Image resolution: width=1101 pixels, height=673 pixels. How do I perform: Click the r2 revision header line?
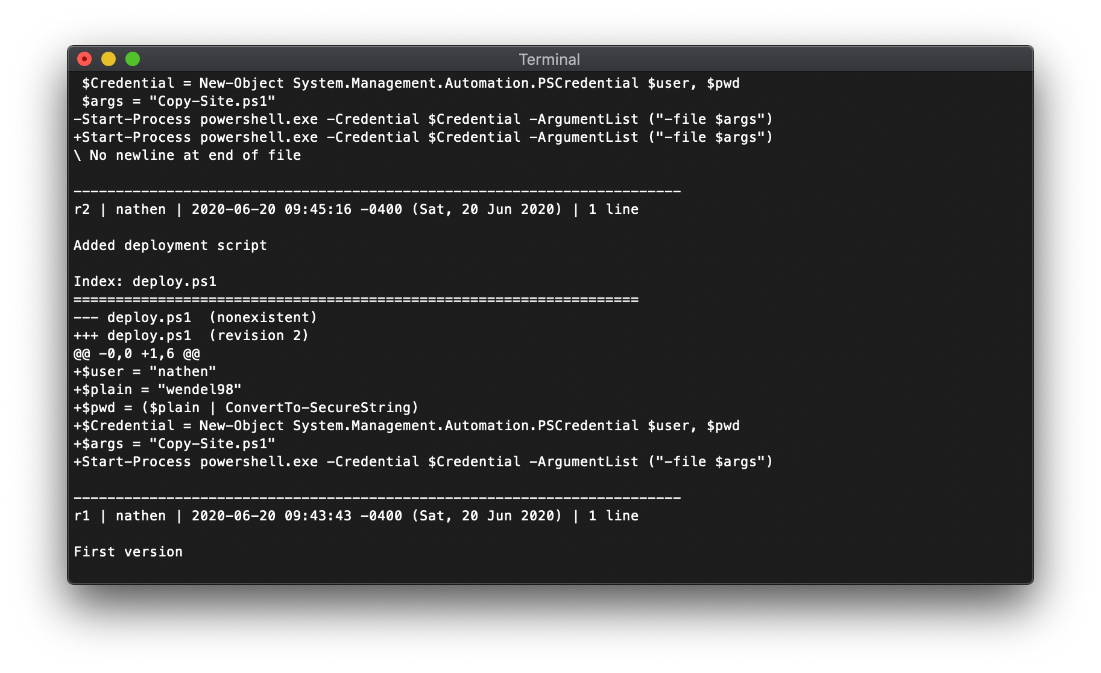[x=356, y=209]
